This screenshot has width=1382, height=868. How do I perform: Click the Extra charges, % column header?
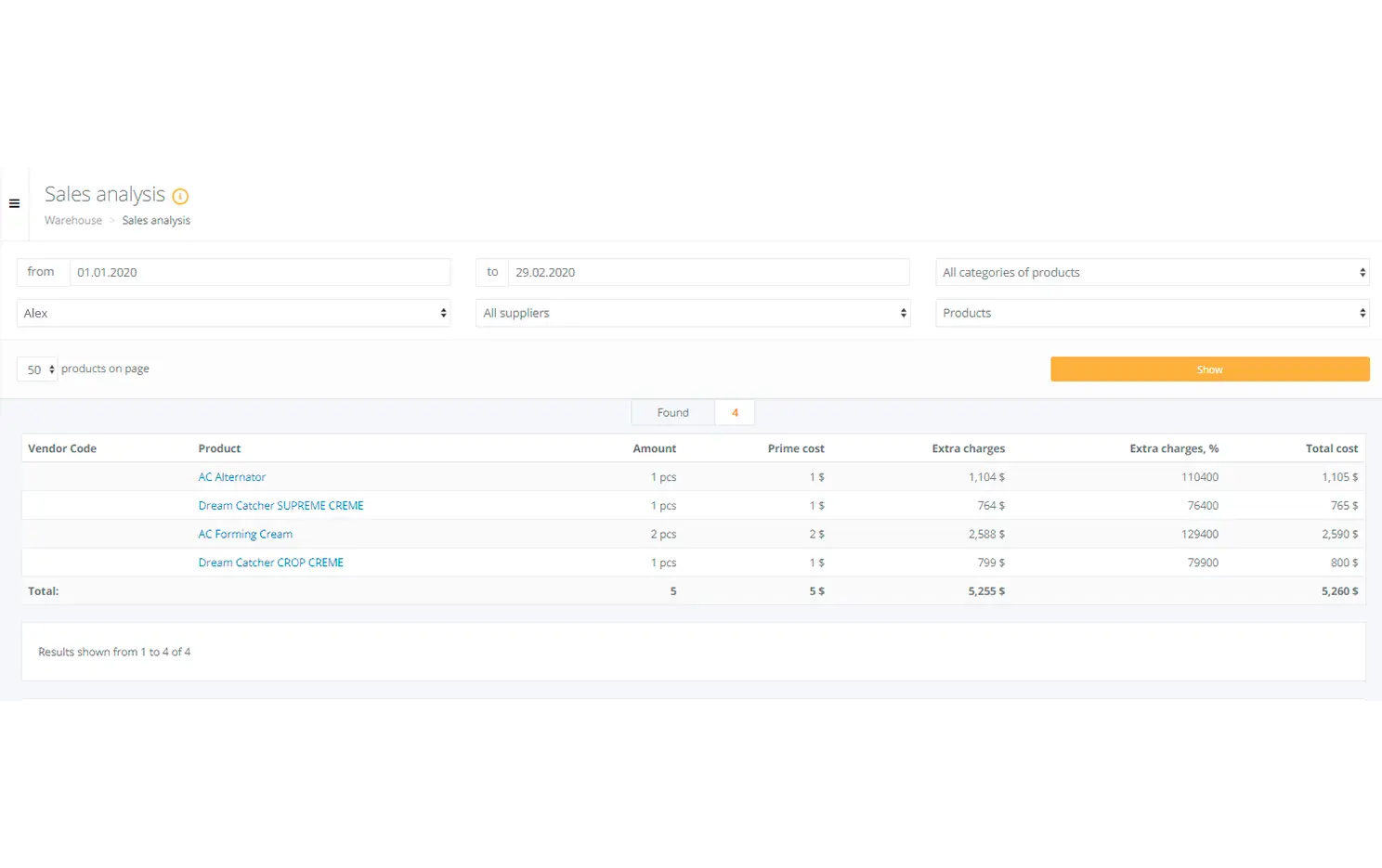coord(1173,448)
